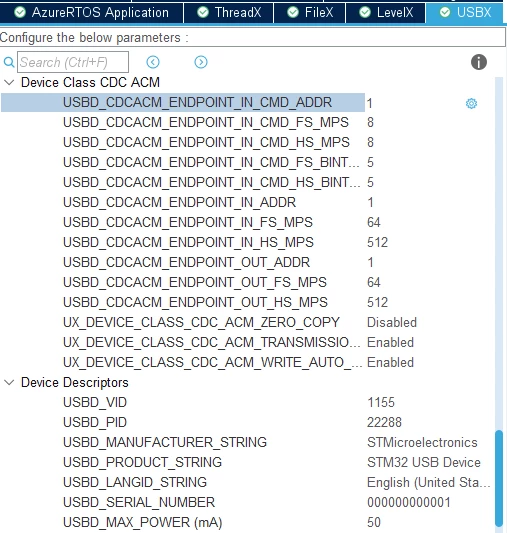Select USBD_MANUFACTURER_STRING parameter
Screen dimensions: 507x533
165,443
